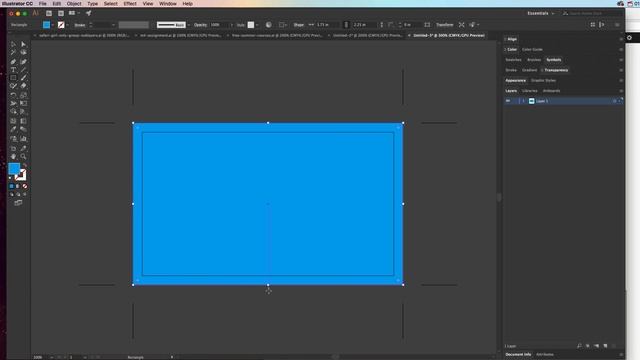Click the Recolor Artwork icon
This screenshot has width=640, height=360.
pos(269,25)
